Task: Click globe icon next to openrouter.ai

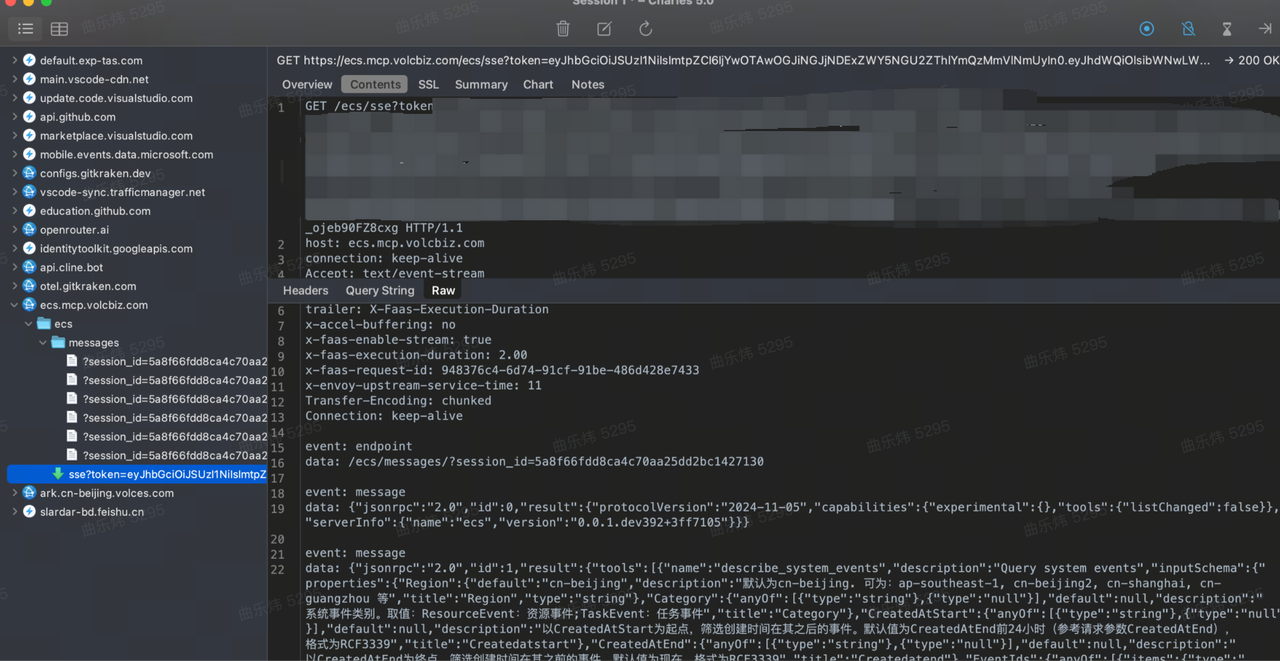Action: point(30,230)
